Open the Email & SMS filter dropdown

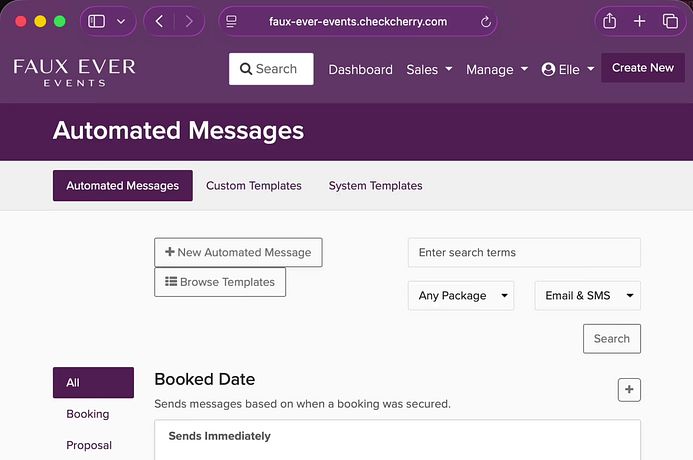tap(587, 296)
